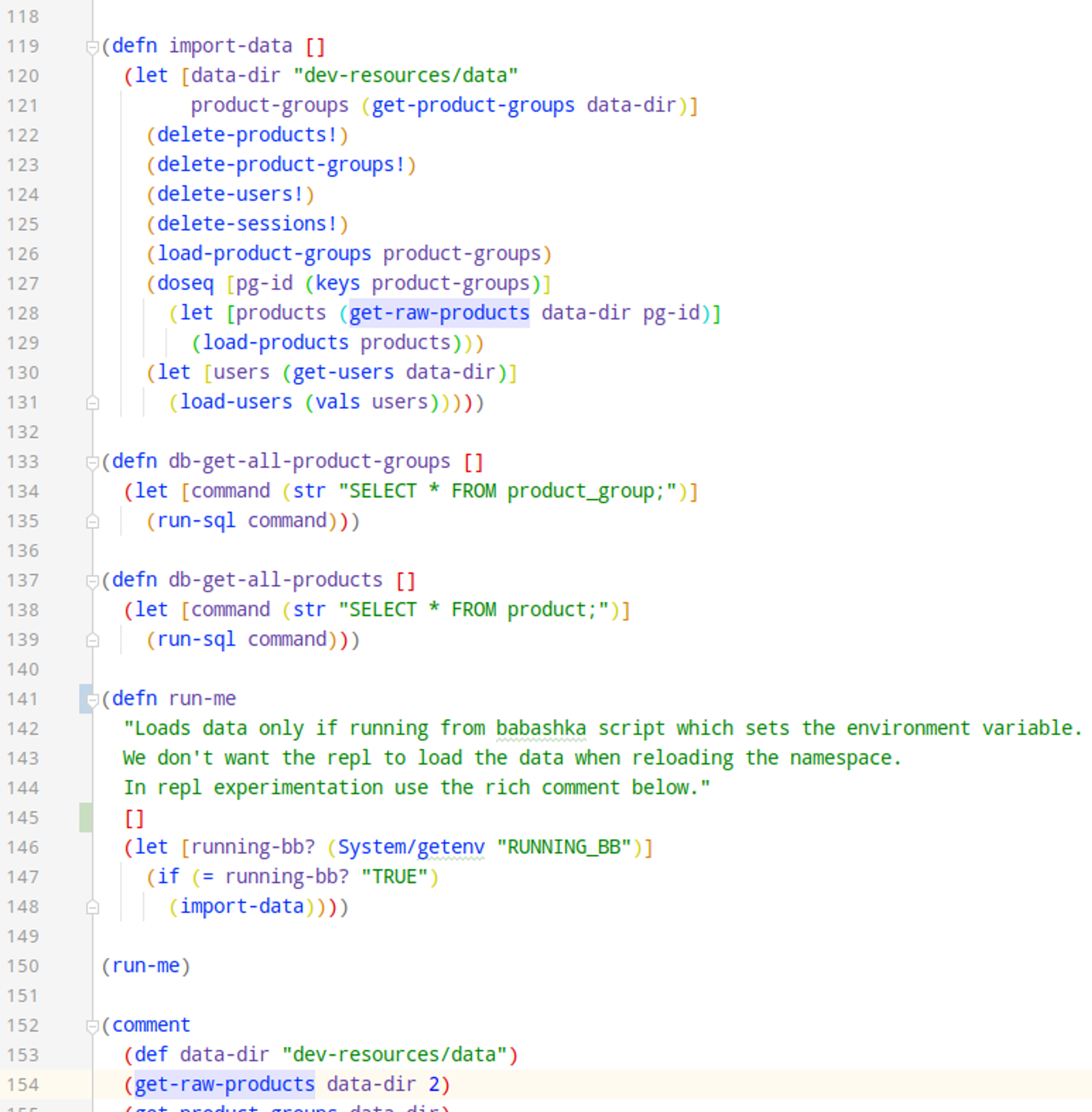Click fold end marker on line 135
This screenshot has height=1112, width=1092.
pos(92,522)
